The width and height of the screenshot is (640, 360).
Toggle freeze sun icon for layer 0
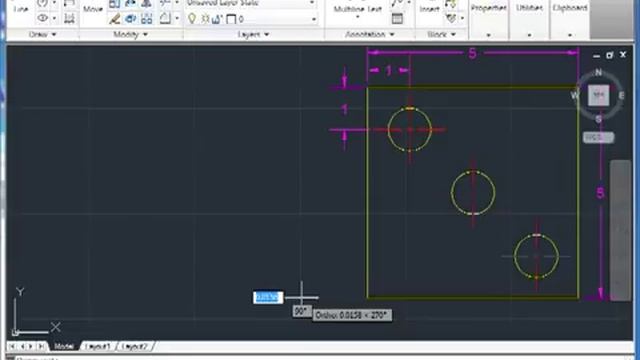[205, 19]
